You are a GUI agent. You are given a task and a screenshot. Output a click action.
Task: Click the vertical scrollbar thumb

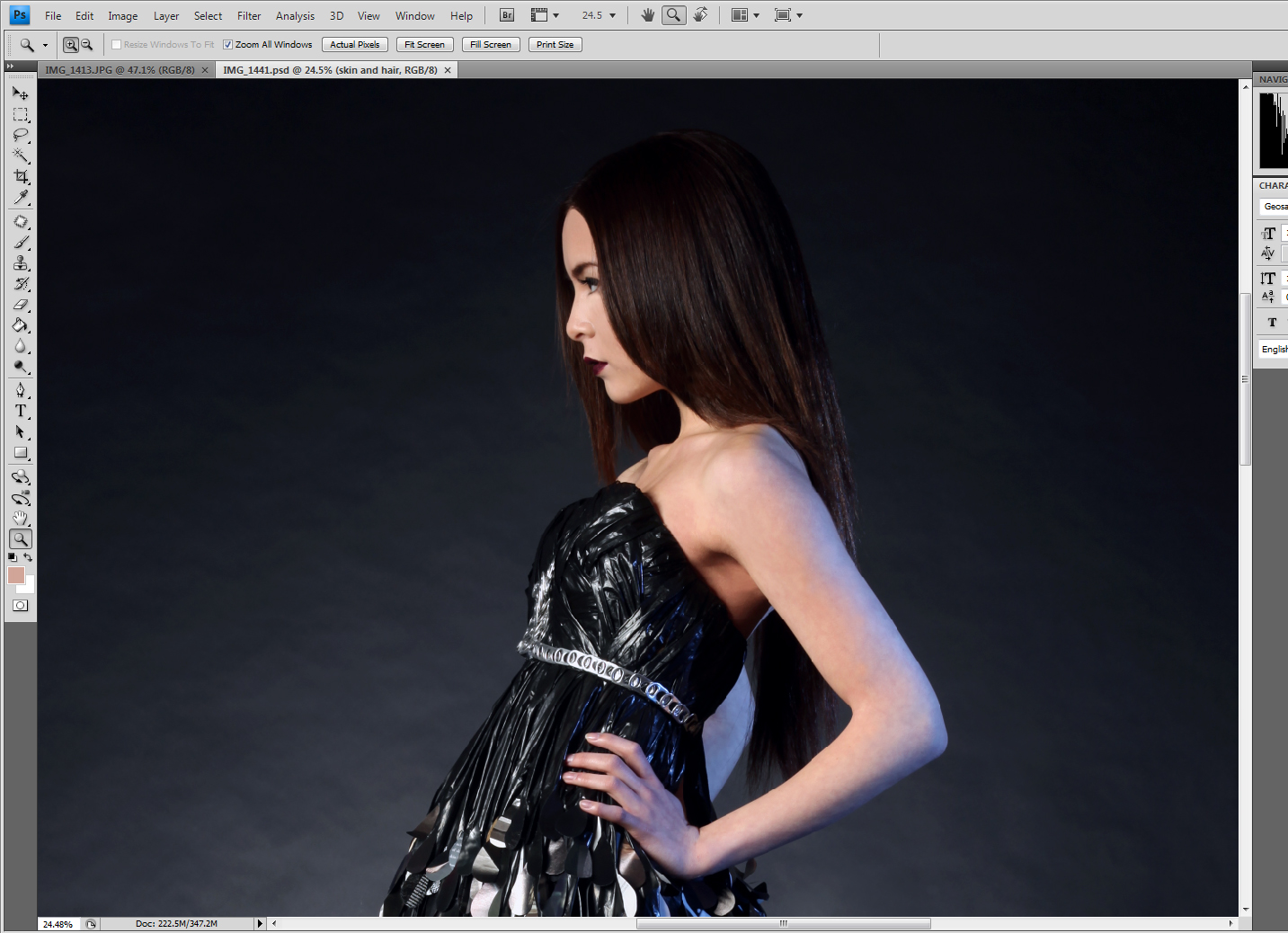1245,378
